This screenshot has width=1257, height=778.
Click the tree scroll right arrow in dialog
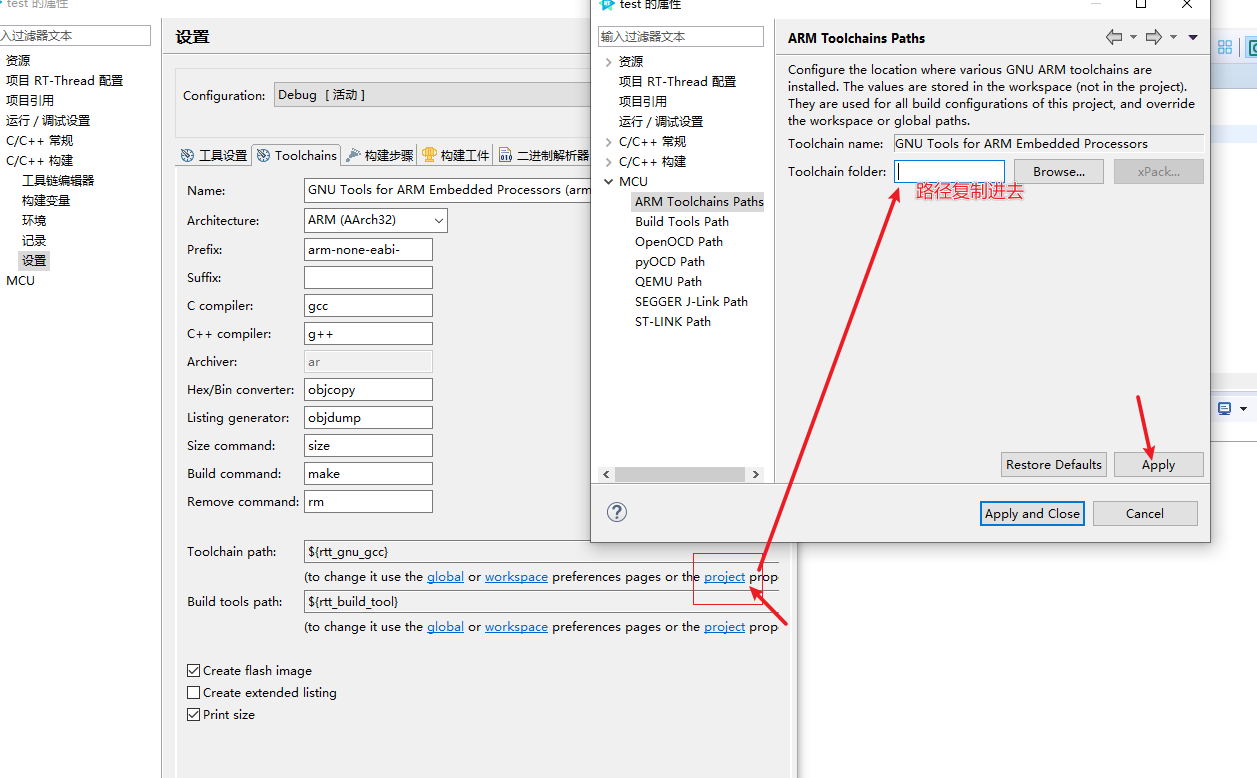(756, 475)
